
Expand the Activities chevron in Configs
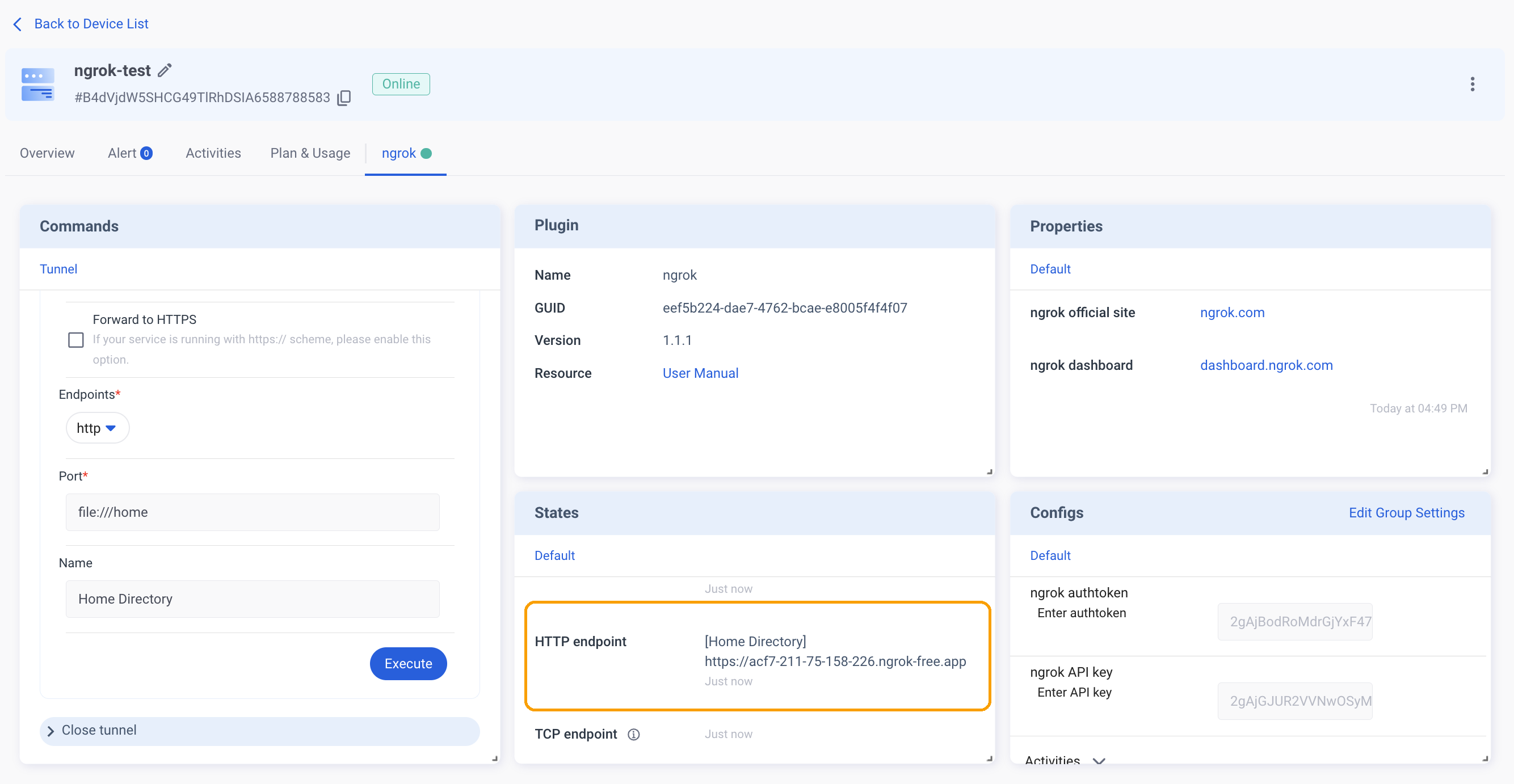[x=1099, y=761]
